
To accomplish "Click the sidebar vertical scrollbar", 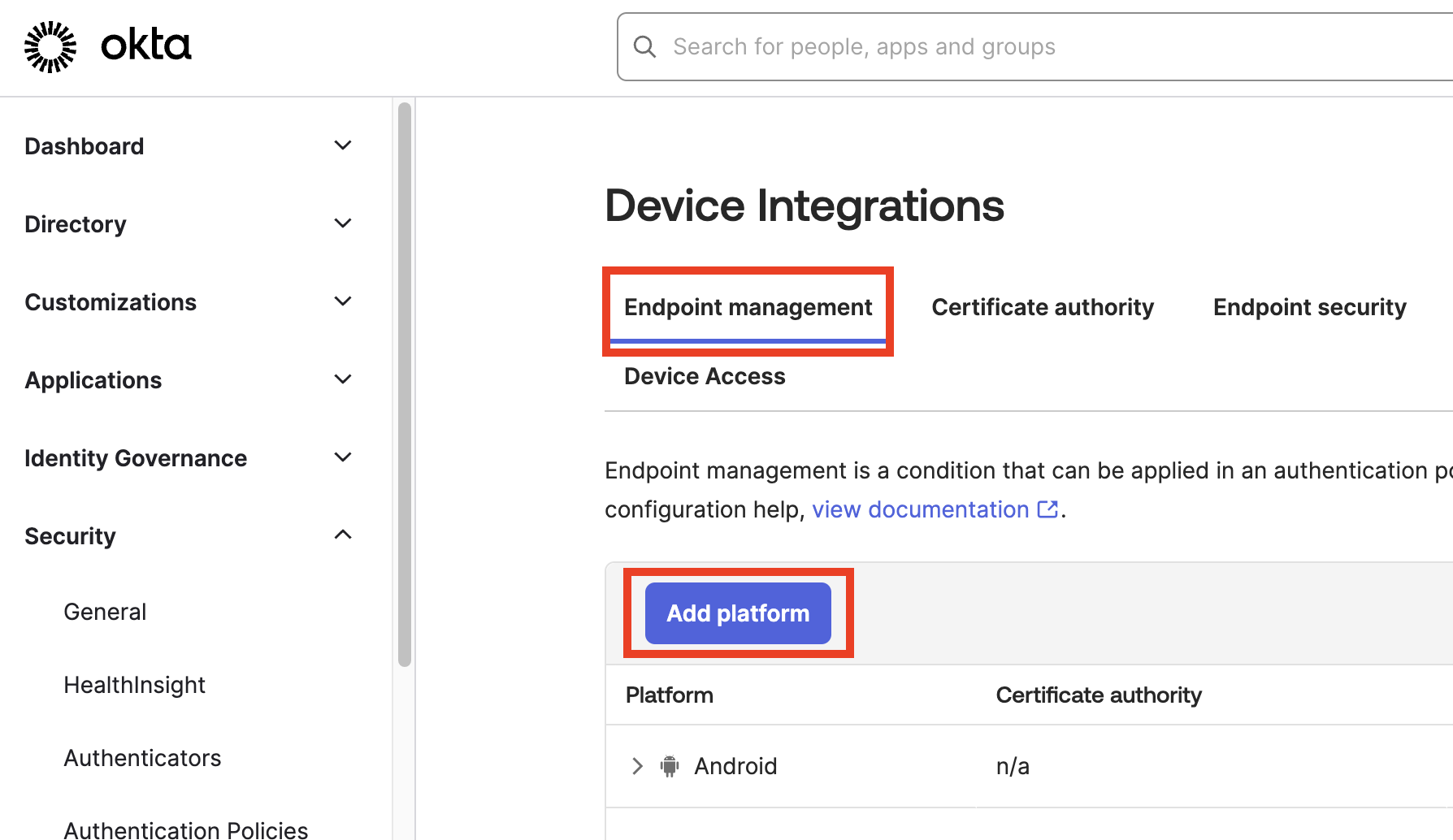I will click(405, 383).
